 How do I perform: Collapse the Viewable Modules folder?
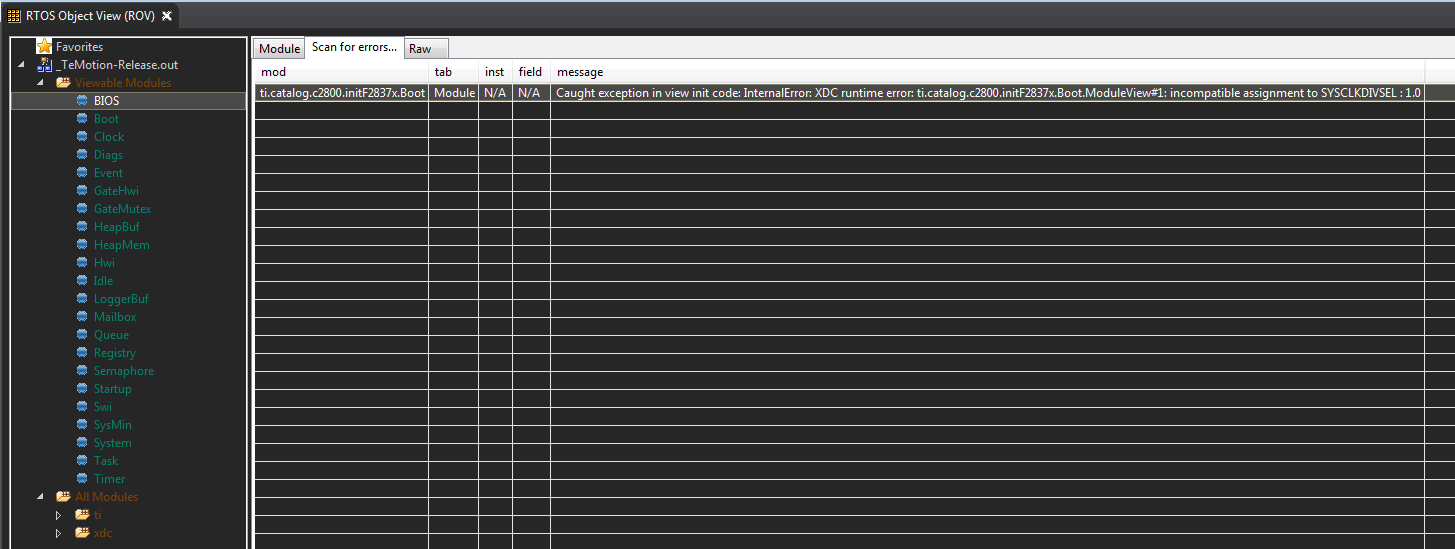coord(41,83)
